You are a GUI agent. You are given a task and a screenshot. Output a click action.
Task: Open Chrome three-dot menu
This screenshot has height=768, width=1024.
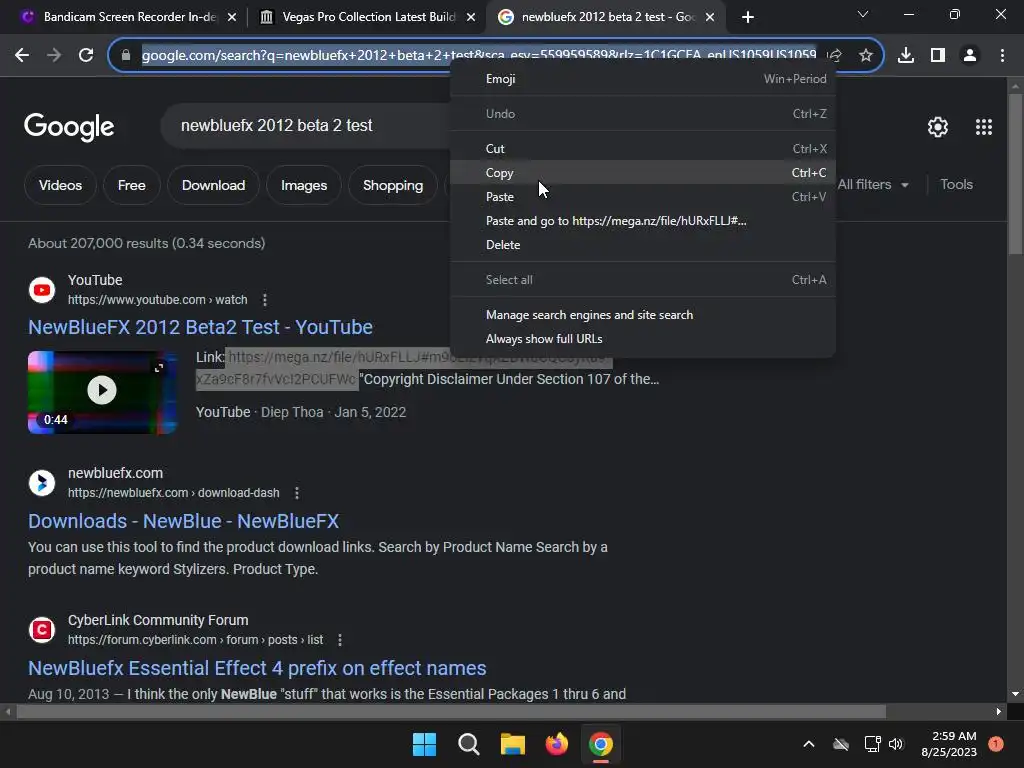1002,56
